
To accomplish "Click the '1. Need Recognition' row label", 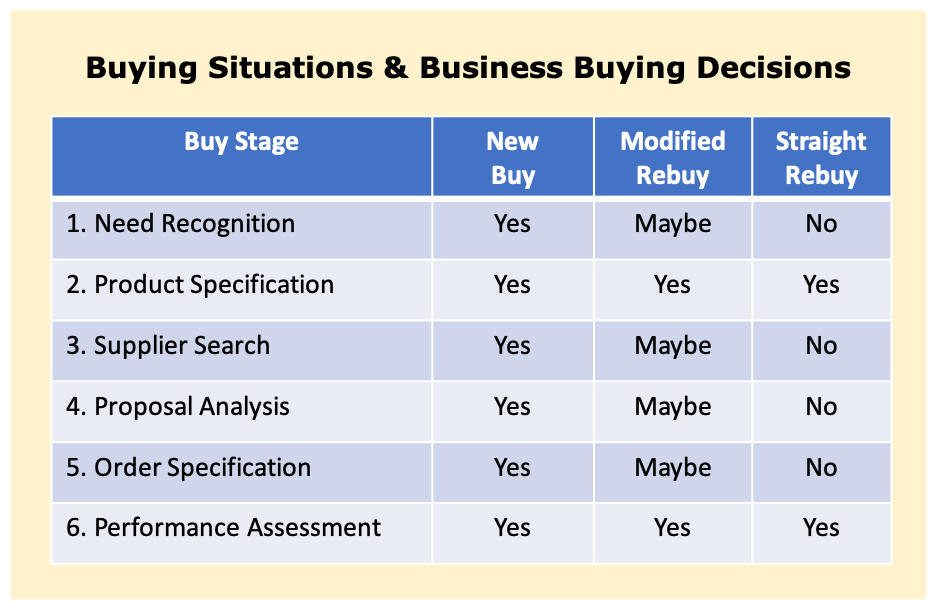I will (180, 224).
